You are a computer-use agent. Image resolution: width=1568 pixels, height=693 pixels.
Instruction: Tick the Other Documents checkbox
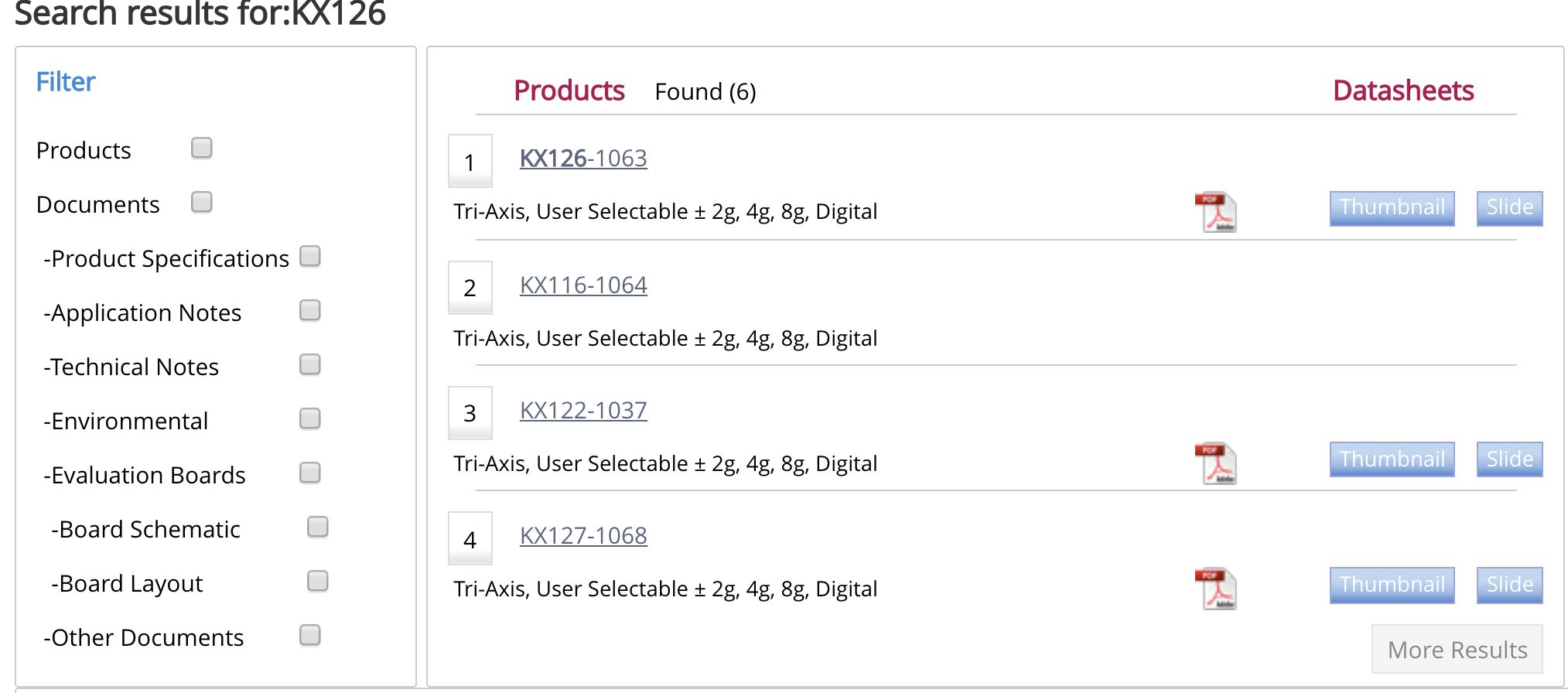click(310, 635)
